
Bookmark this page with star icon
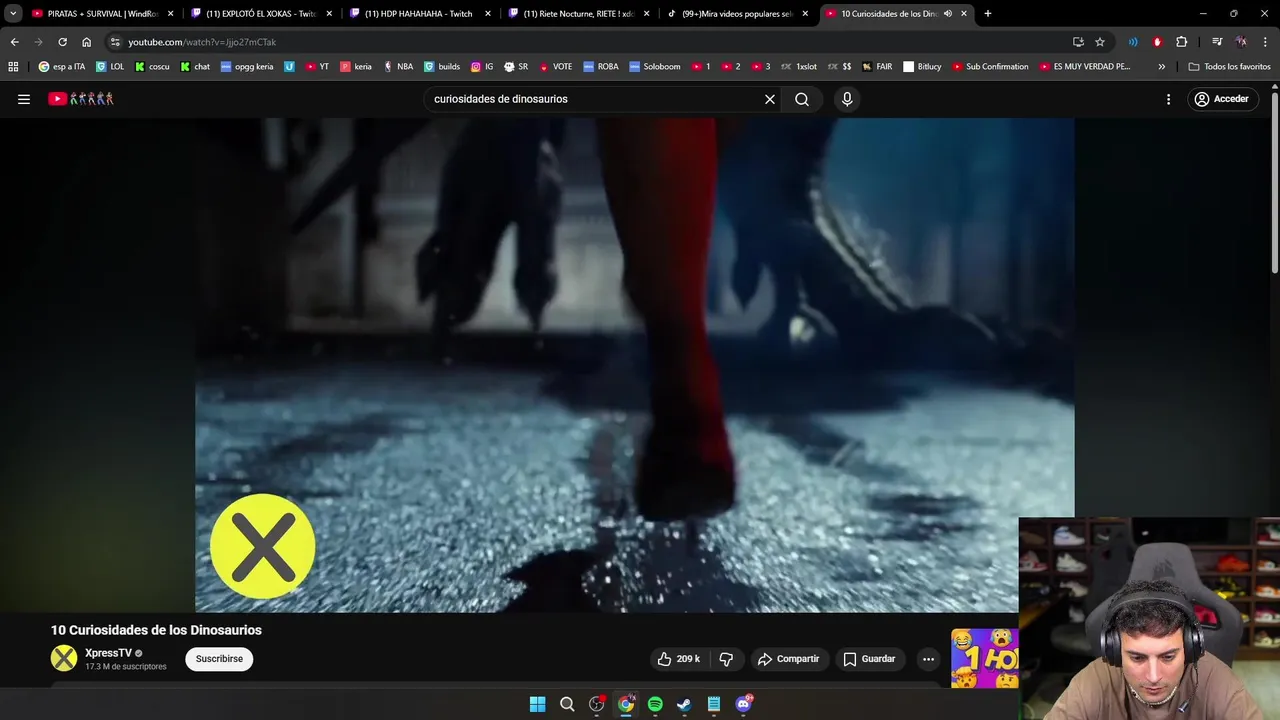1100,42
